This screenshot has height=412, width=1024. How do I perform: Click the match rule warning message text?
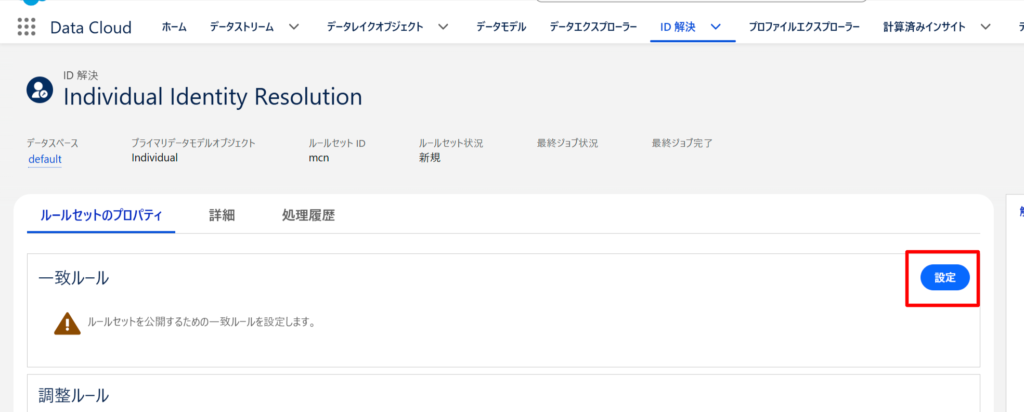coord(201,323)
